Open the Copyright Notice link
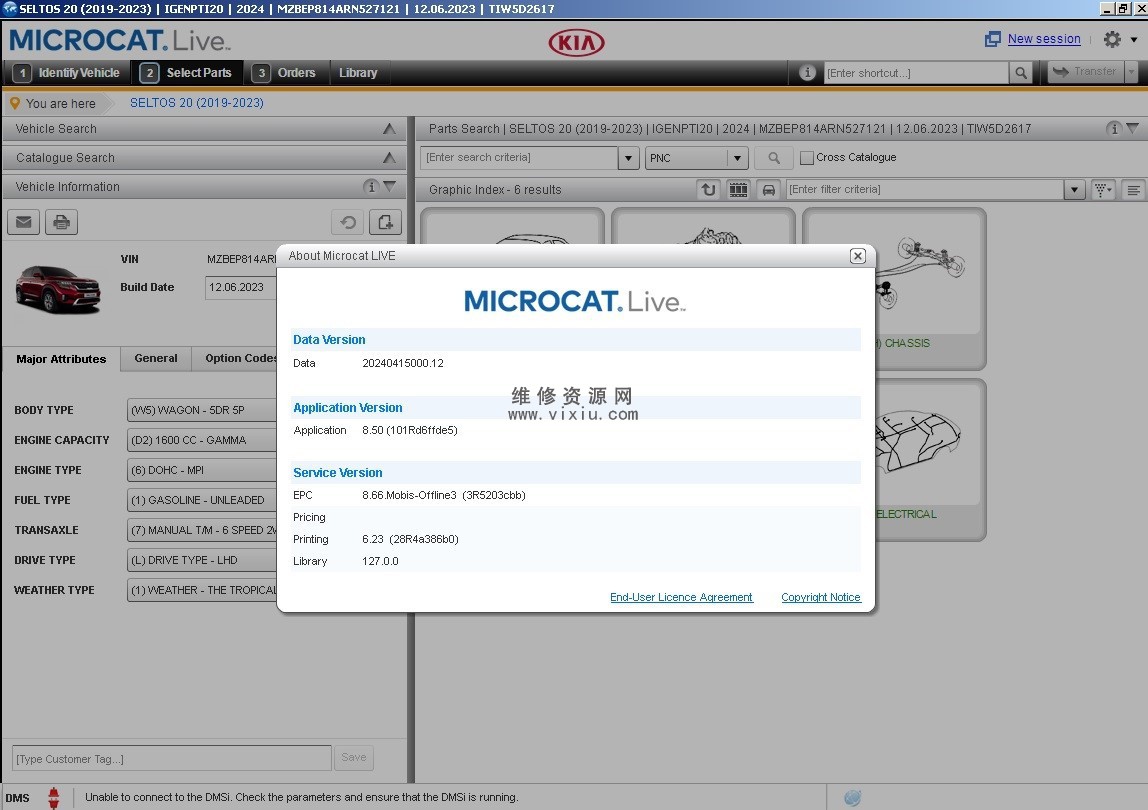The image size is (1148, 810). point(821,597)
